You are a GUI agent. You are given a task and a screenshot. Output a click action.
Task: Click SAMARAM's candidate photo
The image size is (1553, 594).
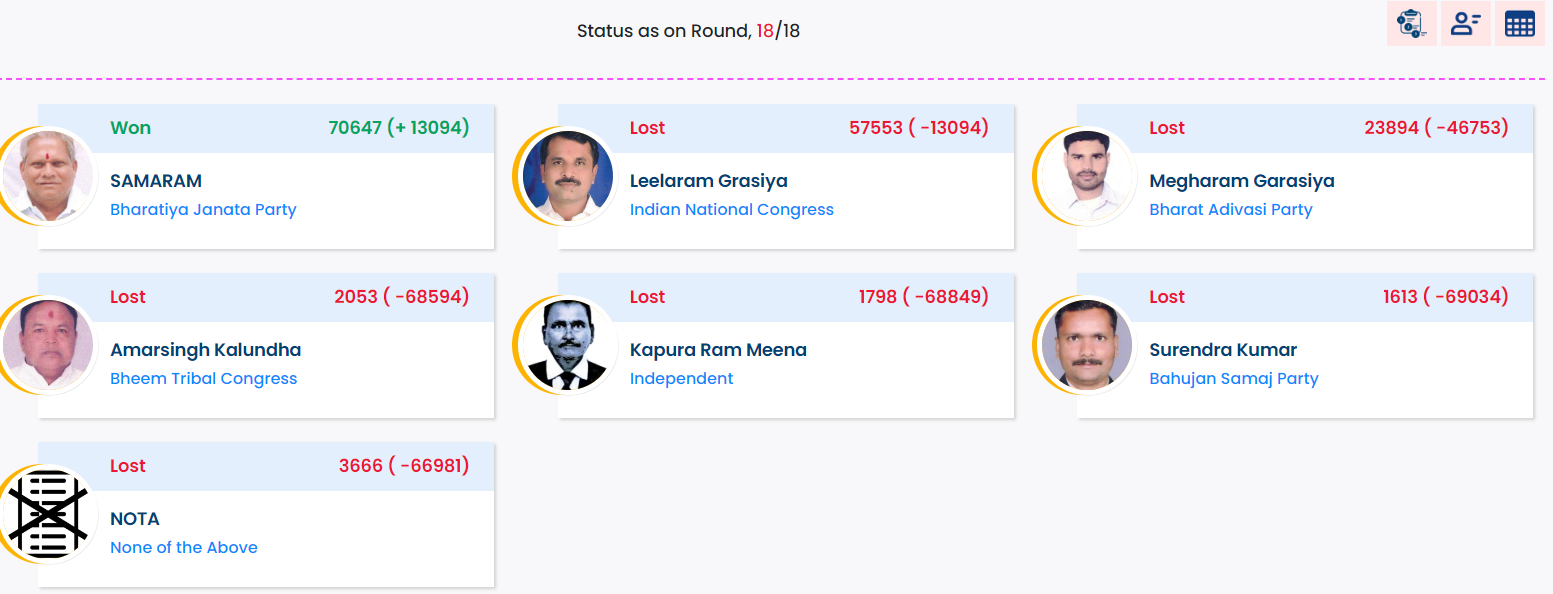point(47,176)
